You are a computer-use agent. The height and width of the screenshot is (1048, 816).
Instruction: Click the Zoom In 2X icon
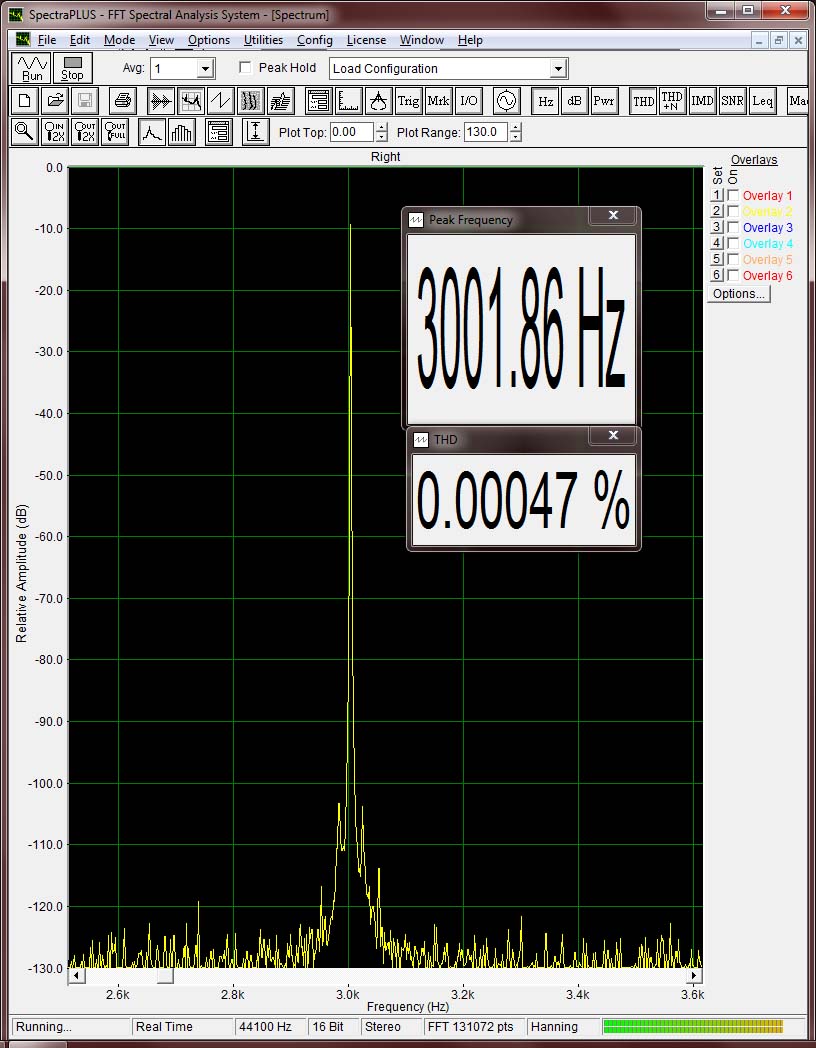(x=55, y=132)
